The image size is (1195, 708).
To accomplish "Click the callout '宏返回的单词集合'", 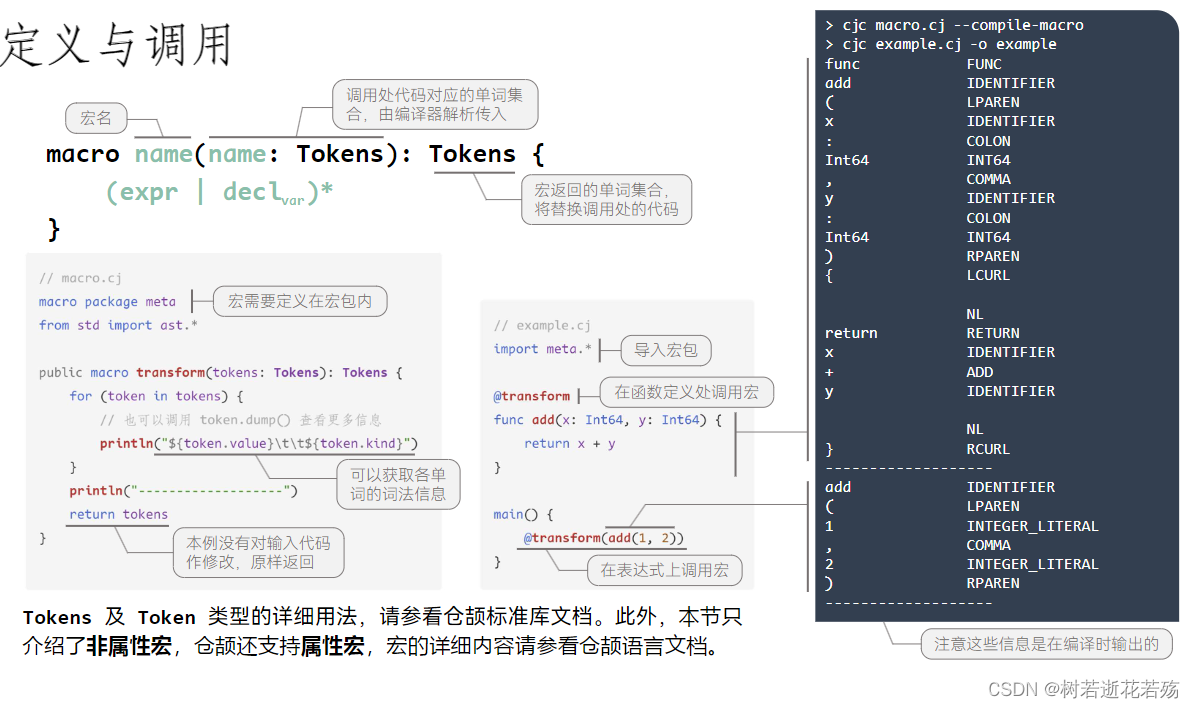I will (607, 200).
